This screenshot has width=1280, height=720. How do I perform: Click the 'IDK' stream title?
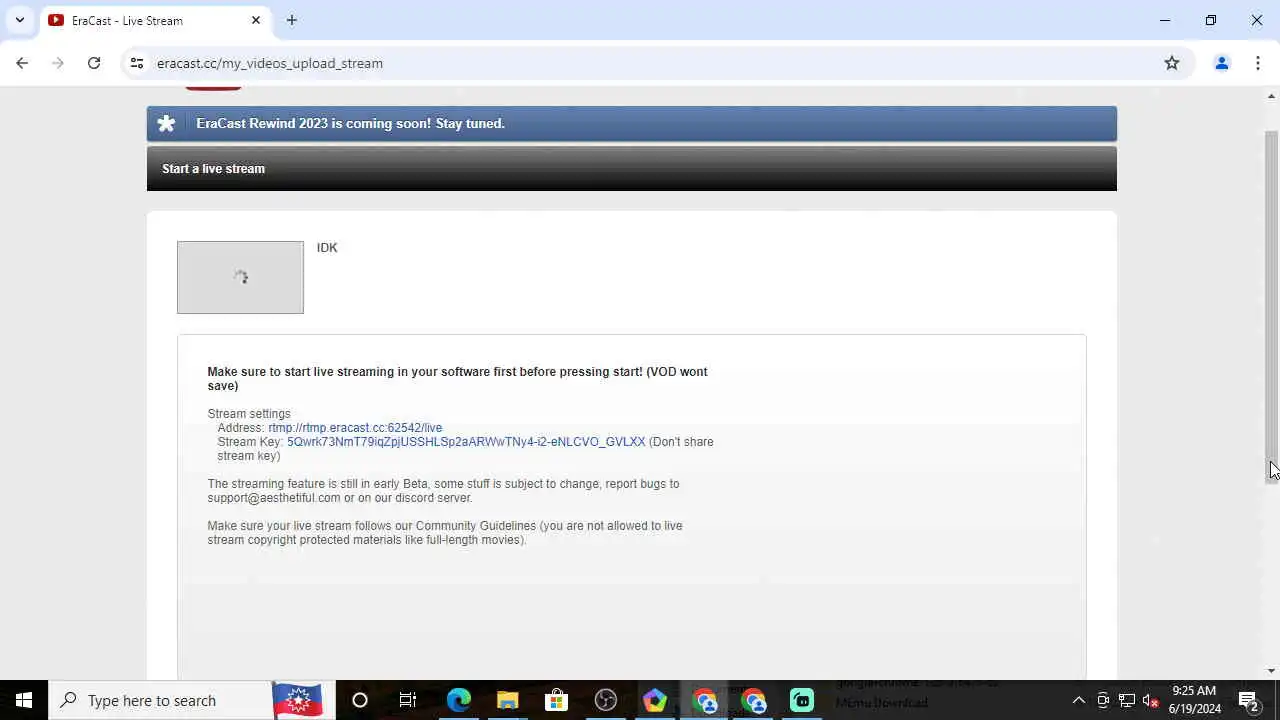point(327,248)
